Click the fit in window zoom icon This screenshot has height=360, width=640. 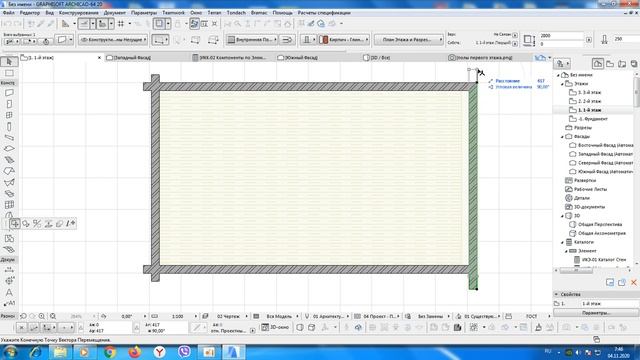pyautogui.click(x=53, y=316)
